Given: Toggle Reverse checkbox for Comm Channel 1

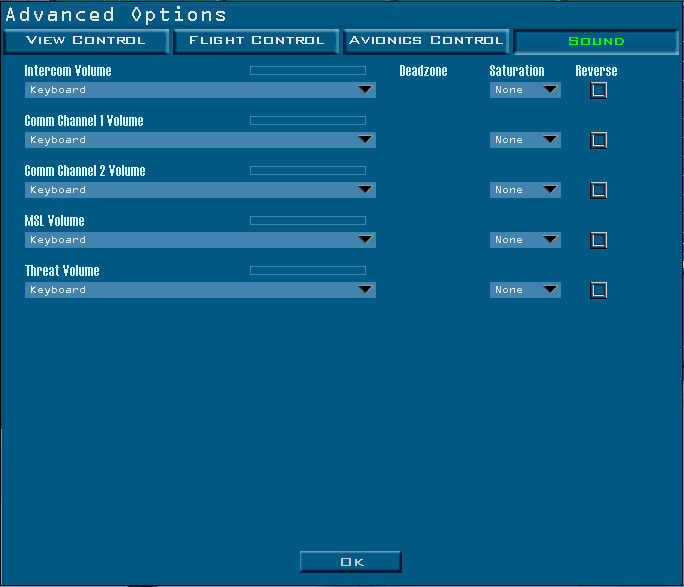Looking at the screenshot, I should click(x=598, y=140).
